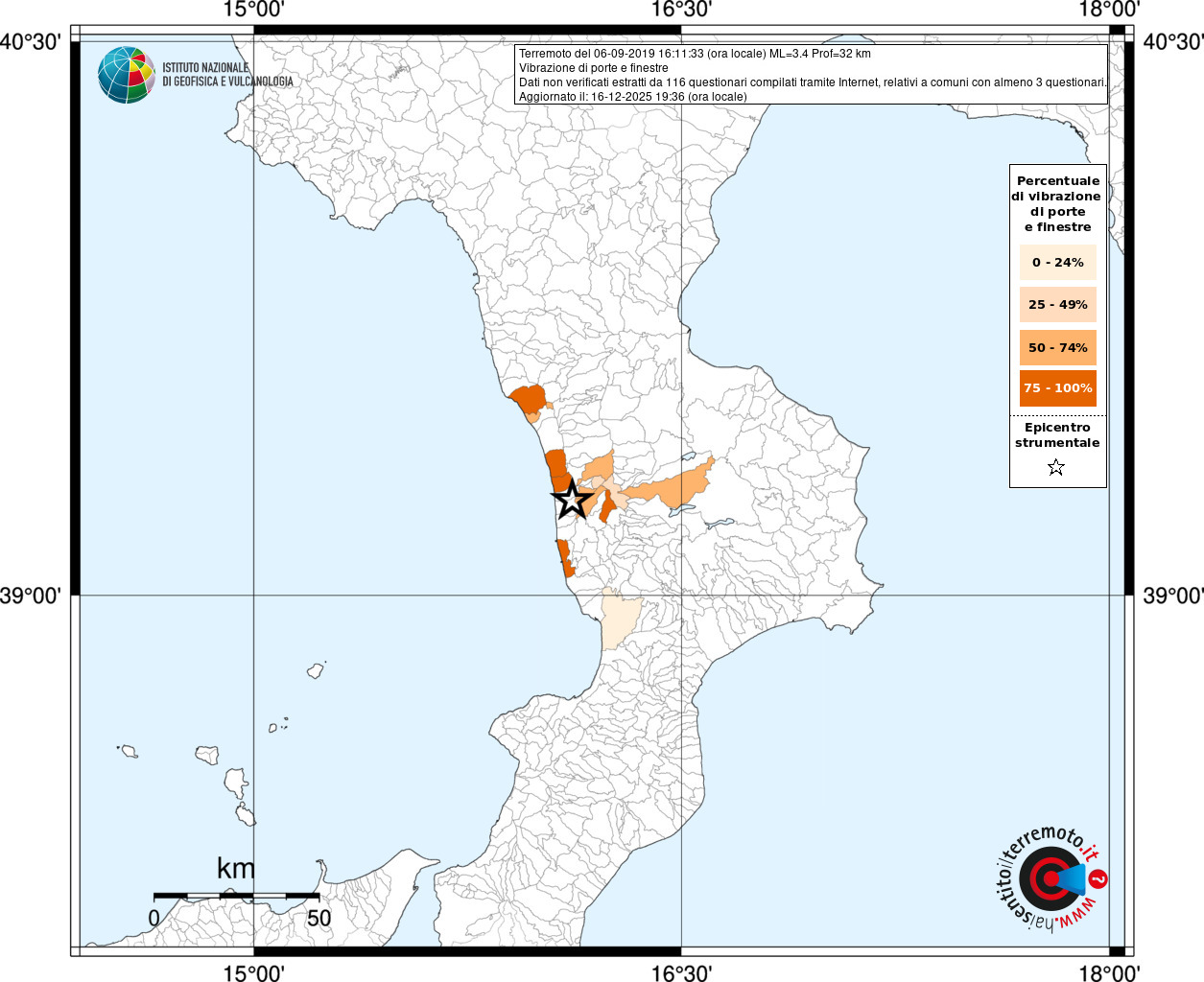
Task: Click the long light-orange municipality east of epicenter
Action: [x=672, y=486]
